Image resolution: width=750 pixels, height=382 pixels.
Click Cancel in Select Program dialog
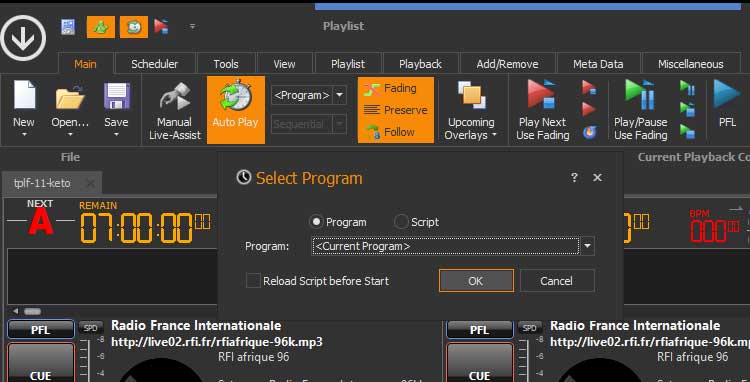click(x=557, y=281)
